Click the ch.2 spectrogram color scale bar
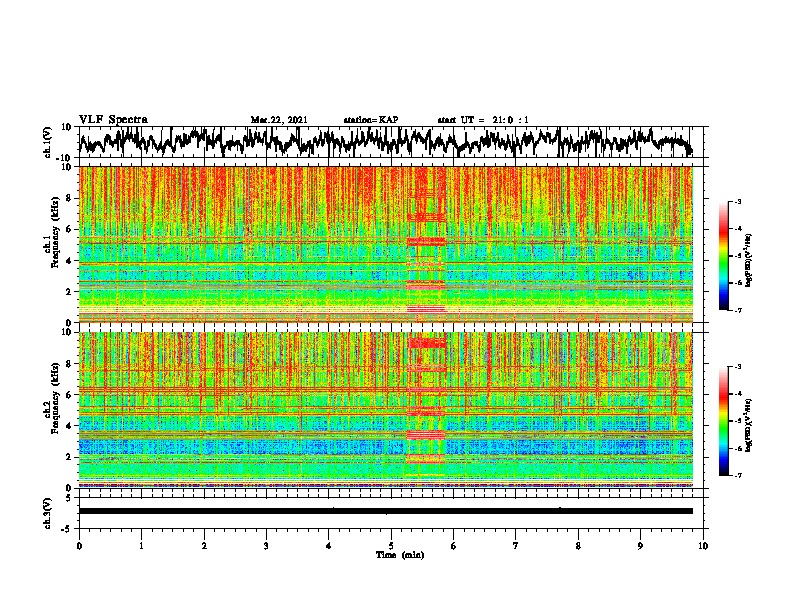Screen dimensions: 792x612 pos(723,421)
